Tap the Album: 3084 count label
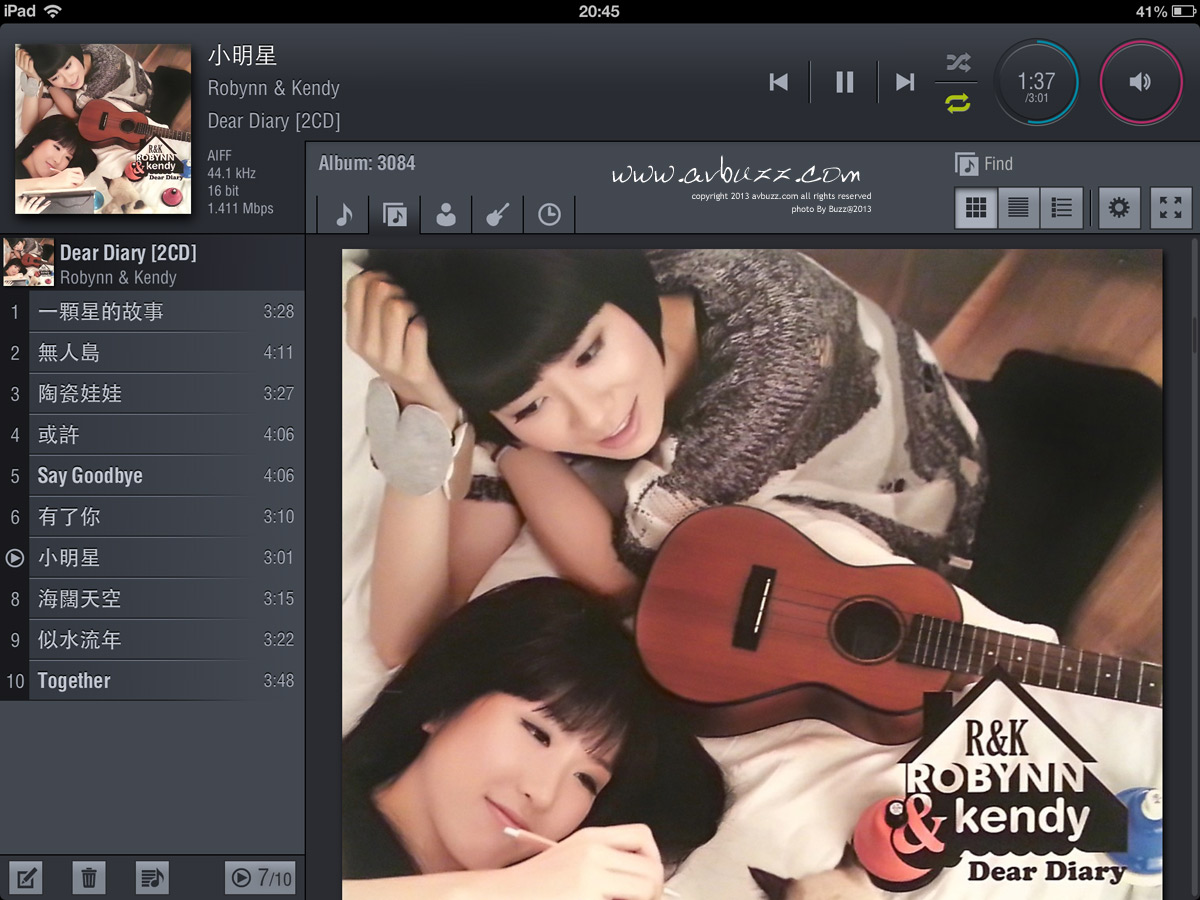Viewport: 1200px width, 900px height. click(x=367, y=163)
